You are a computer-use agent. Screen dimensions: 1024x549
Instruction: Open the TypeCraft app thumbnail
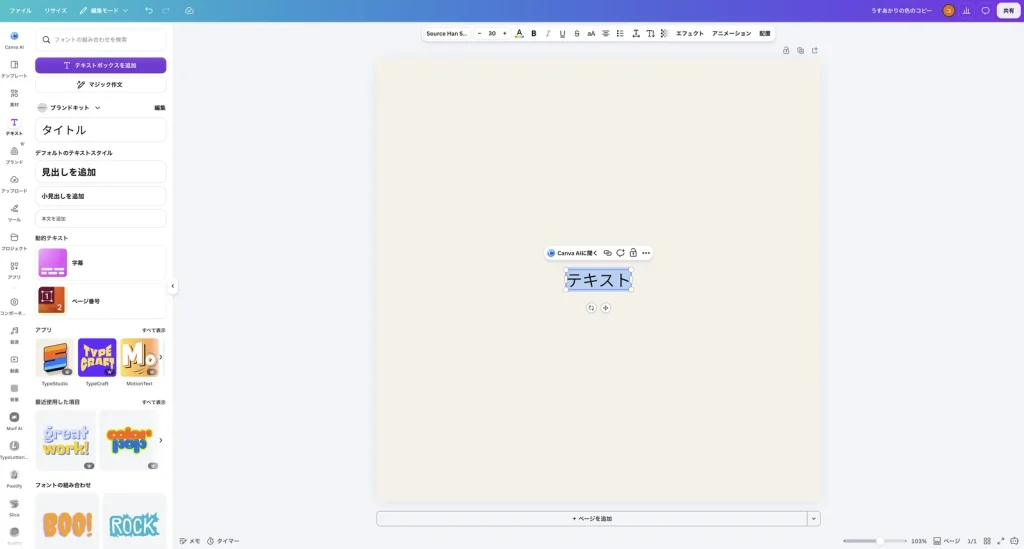[97, 357]
